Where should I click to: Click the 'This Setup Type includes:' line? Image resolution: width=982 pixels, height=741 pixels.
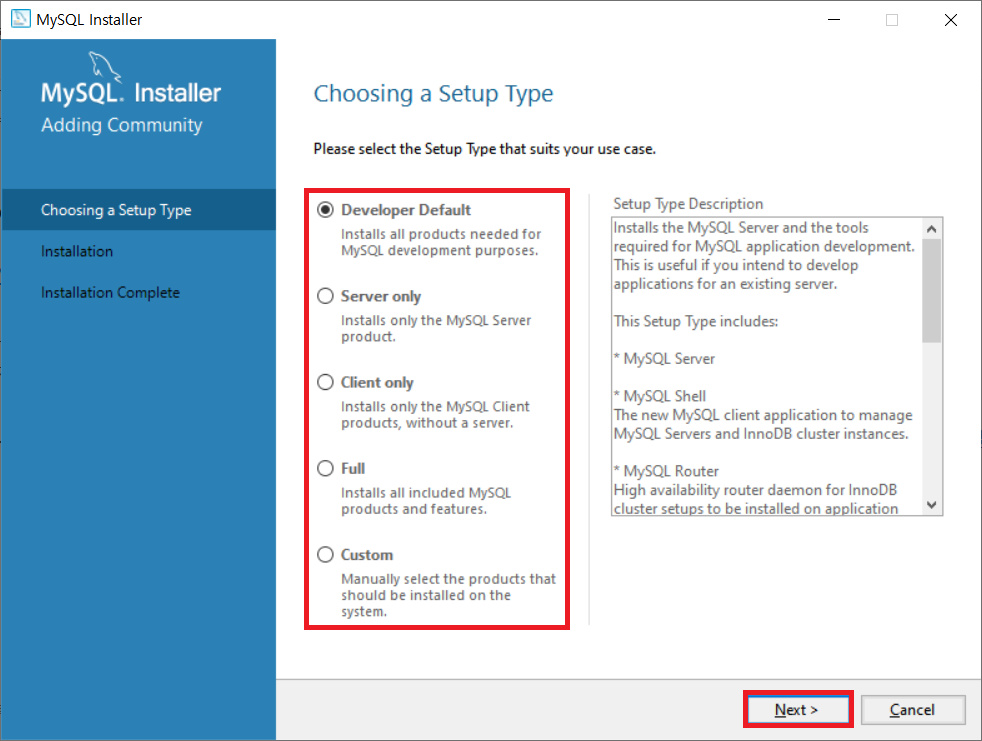point(696,321)
